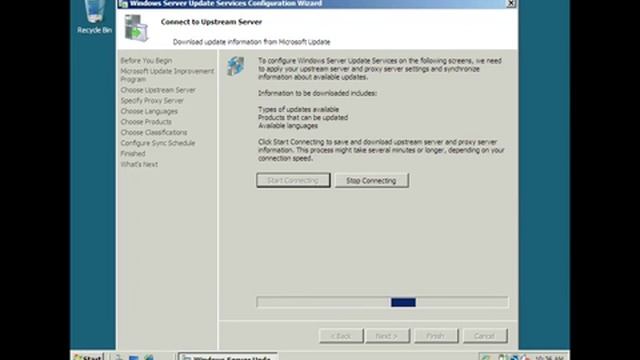Select the Before You Begin step

(146, 60)
